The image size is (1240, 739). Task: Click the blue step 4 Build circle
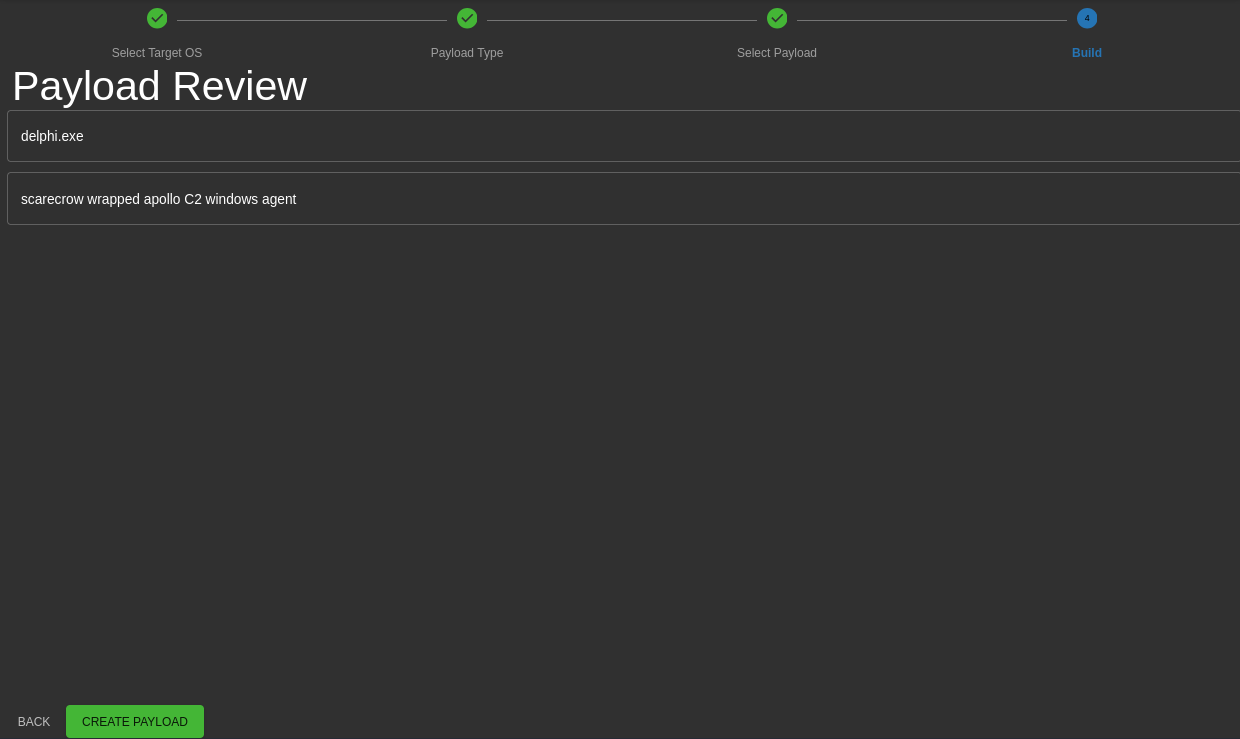[x=1087, y=18]
